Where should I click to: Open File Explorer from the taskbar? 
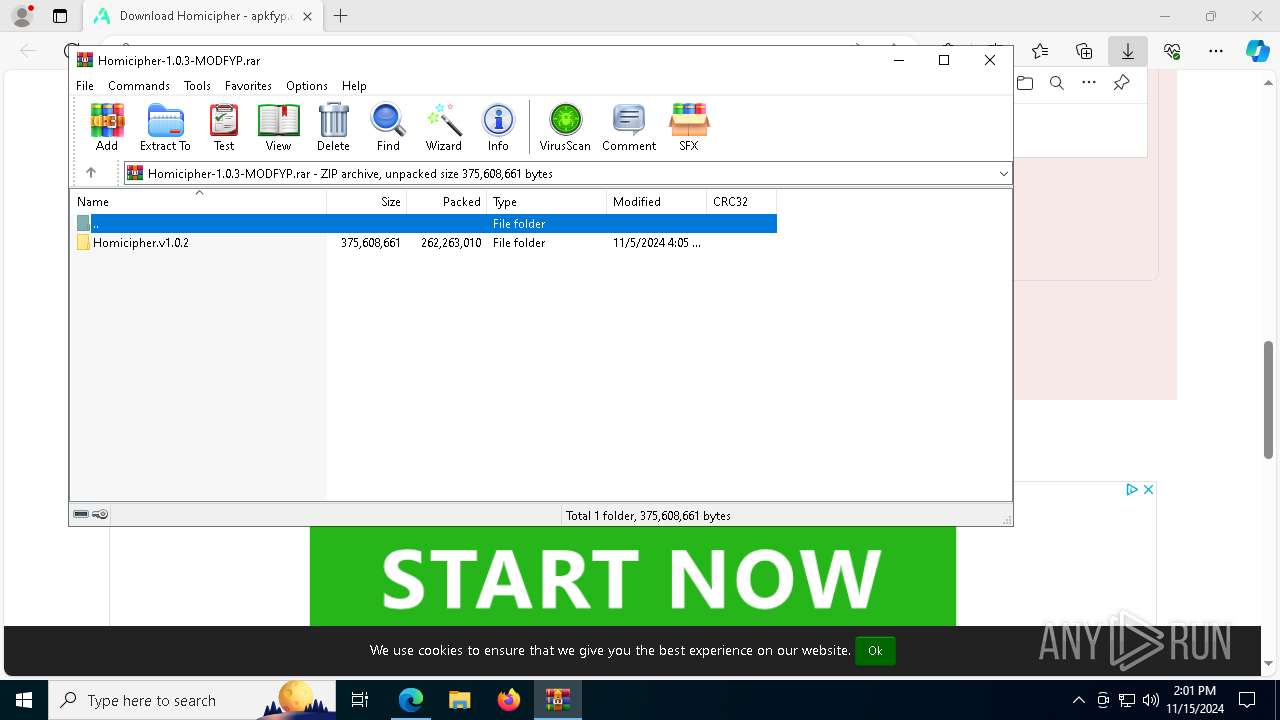tap(459, 700)
